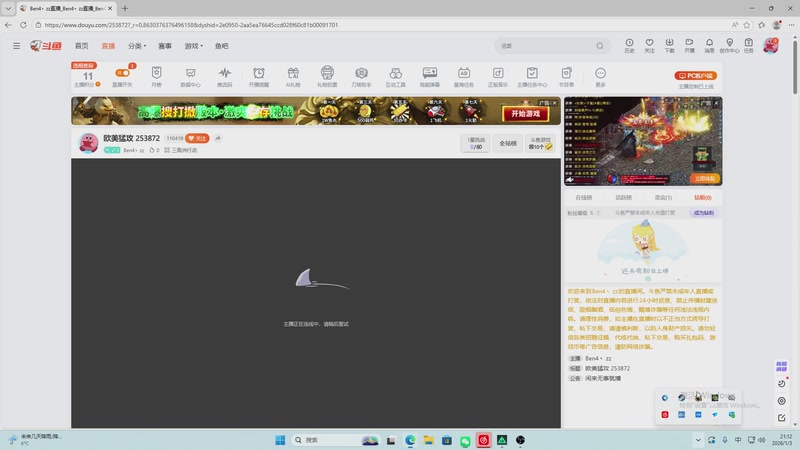Image resolution: width=800 pixels, height=450 pixels.
Task: Open the 推流码 stream code icon
Action: click(224, 76)
